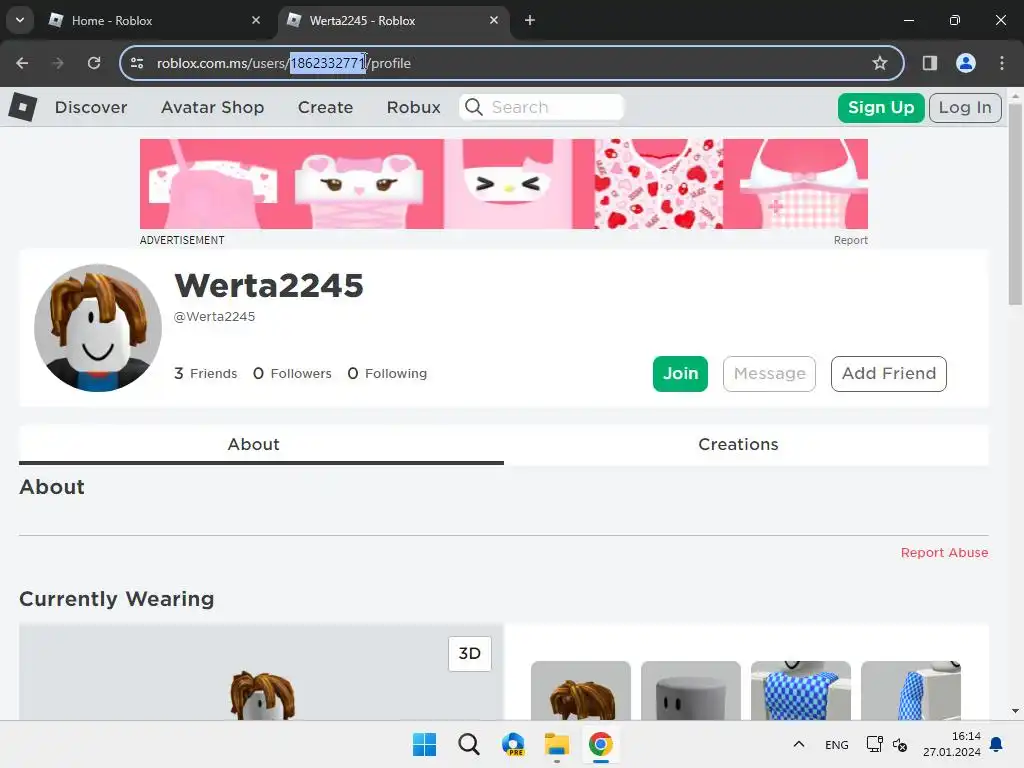Click the Chrome icon in the taskbar
The width and height of the screenshot is (1024, 768).
coord(601,744)
